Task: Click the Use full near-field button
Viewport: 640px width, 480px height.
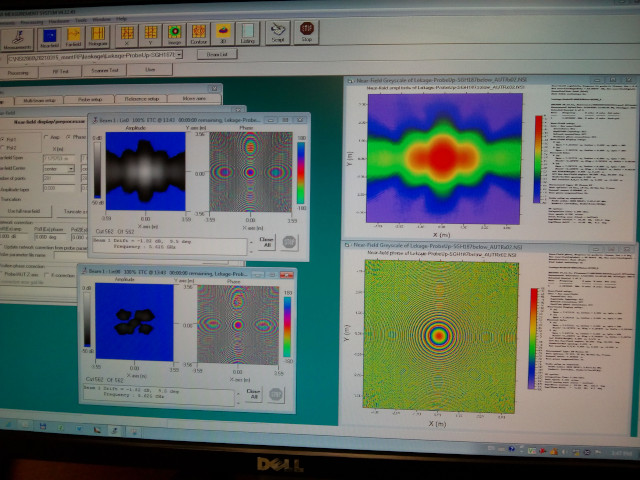Action: pyautogui.click(x=24, y=211)
